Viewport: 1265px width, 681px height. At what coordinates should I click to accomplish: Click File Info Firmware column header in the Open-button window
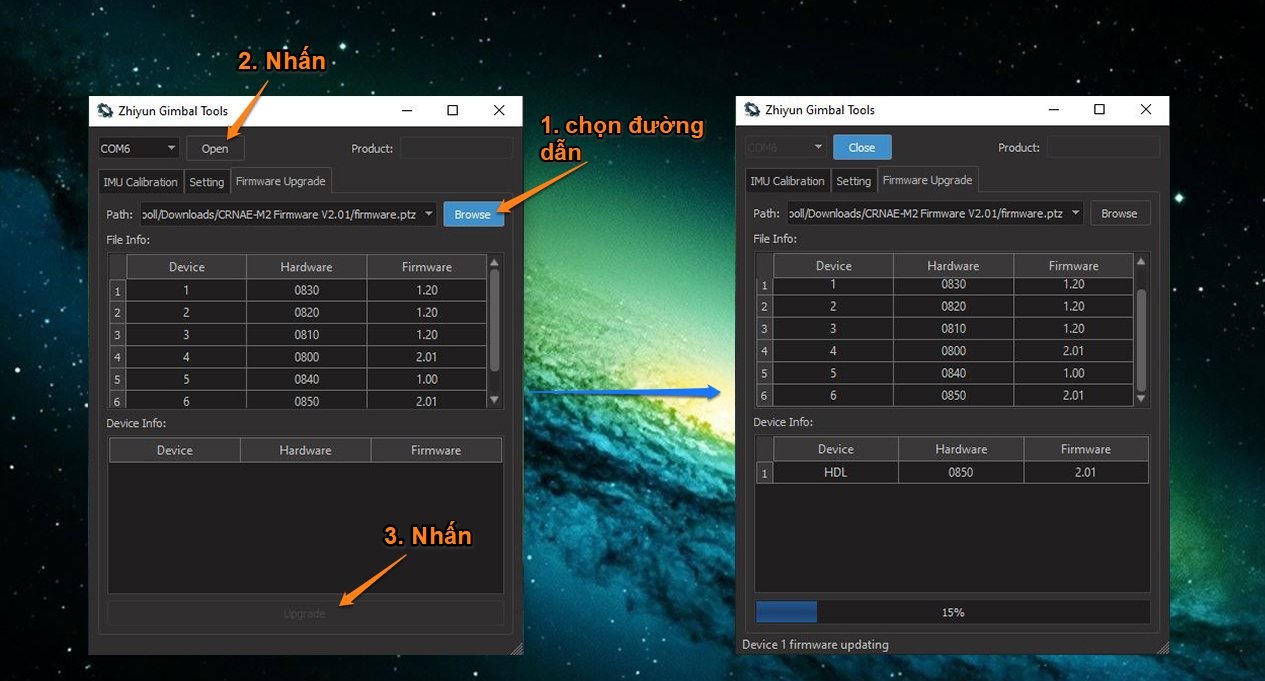427,267
